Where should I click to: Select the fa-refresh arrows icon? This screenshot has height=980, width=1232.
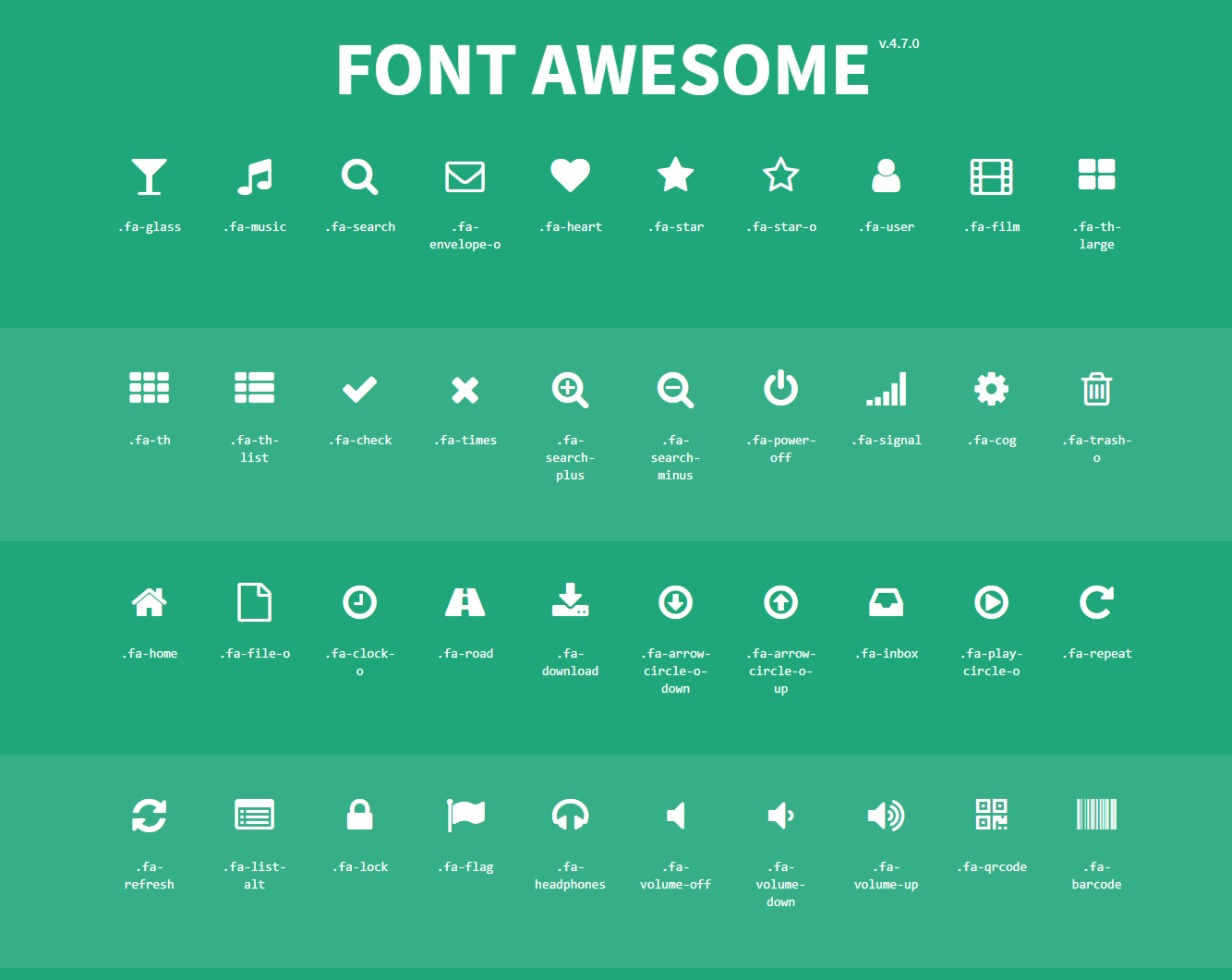[x=149, y=816]
